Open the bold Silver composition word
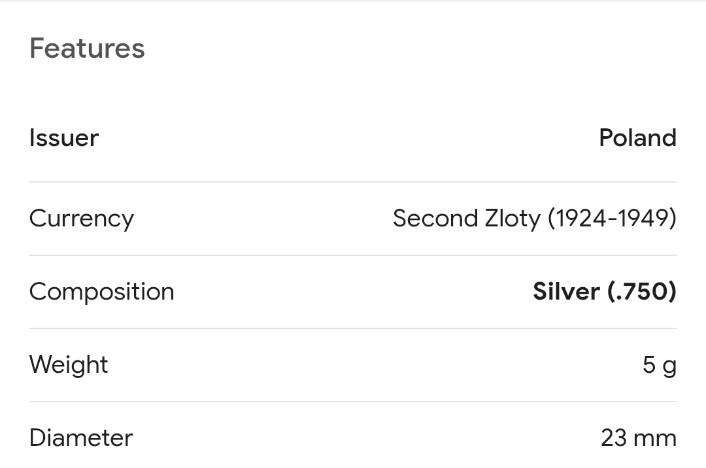 [x=566, y=291]
